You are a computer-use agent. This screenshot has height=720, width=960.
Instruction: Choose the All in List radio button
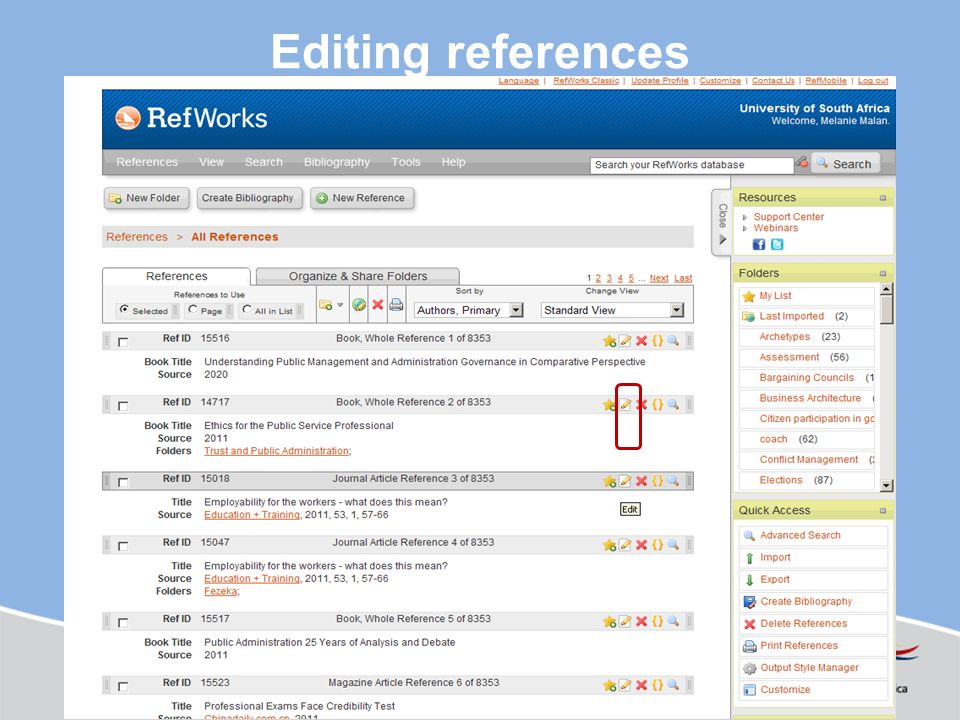pyautogui.click(x=247, y=309)
